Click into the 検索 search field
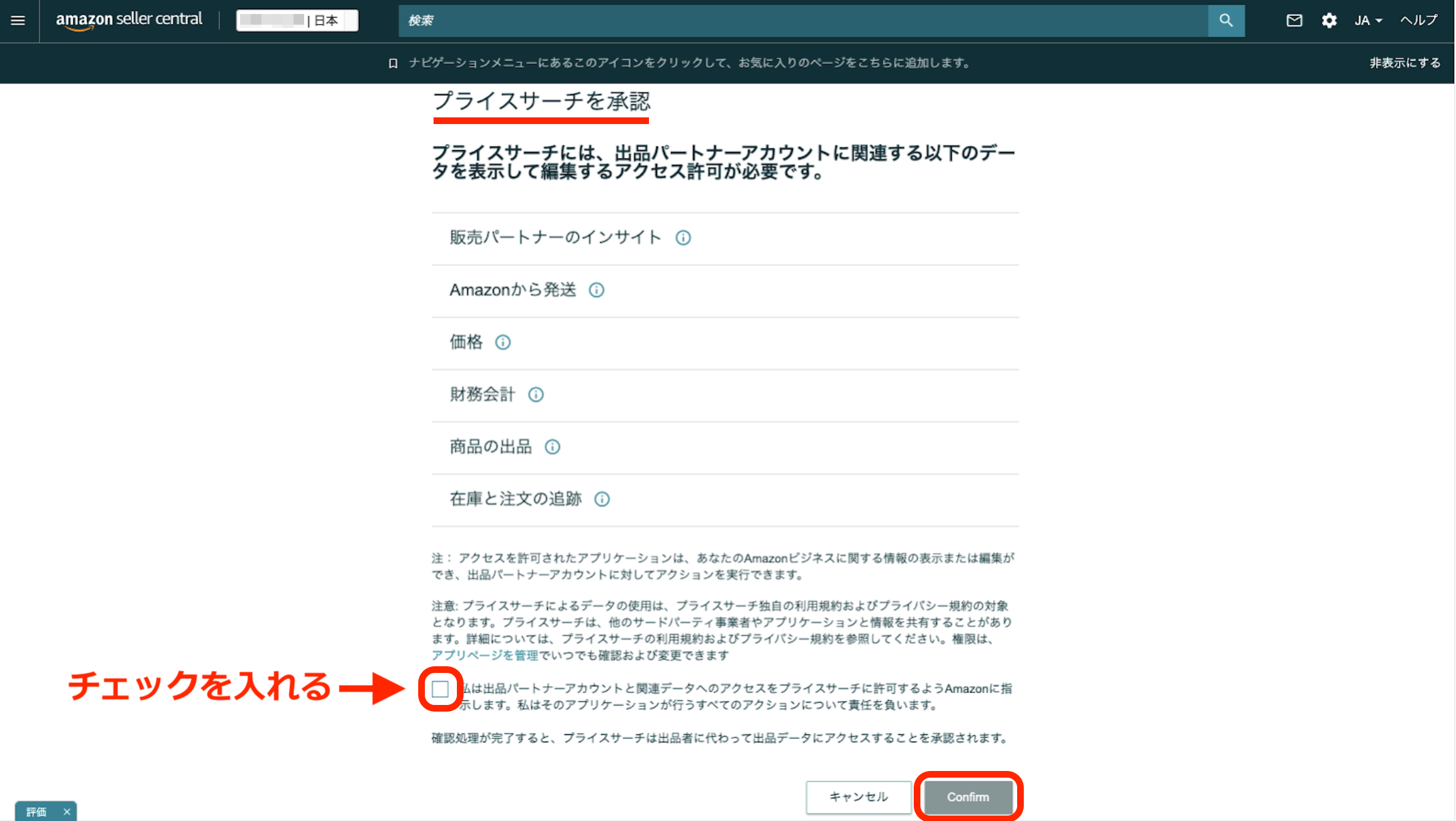 800,21
